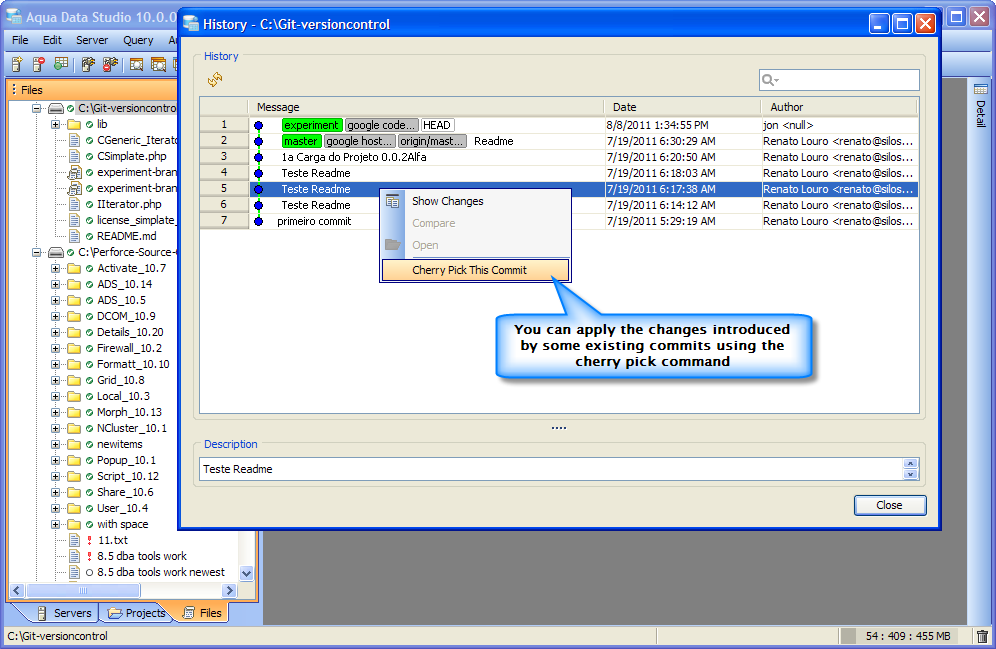The width and height of the screenshot is (996, 649).
Task: Open the File menu
Action: [x=20, y=40]
